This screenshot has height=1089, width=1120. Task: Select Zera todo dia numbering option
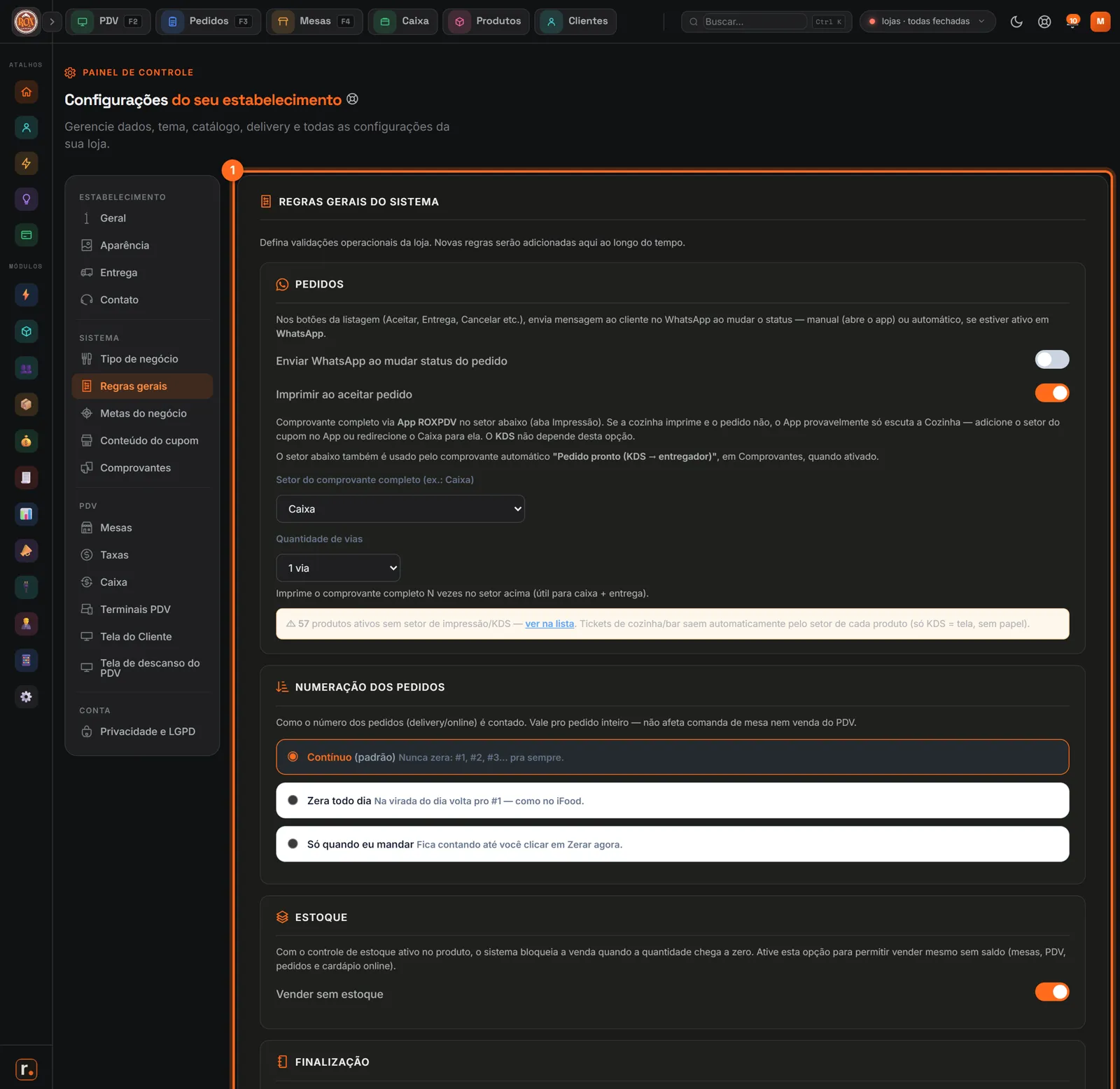673,801
